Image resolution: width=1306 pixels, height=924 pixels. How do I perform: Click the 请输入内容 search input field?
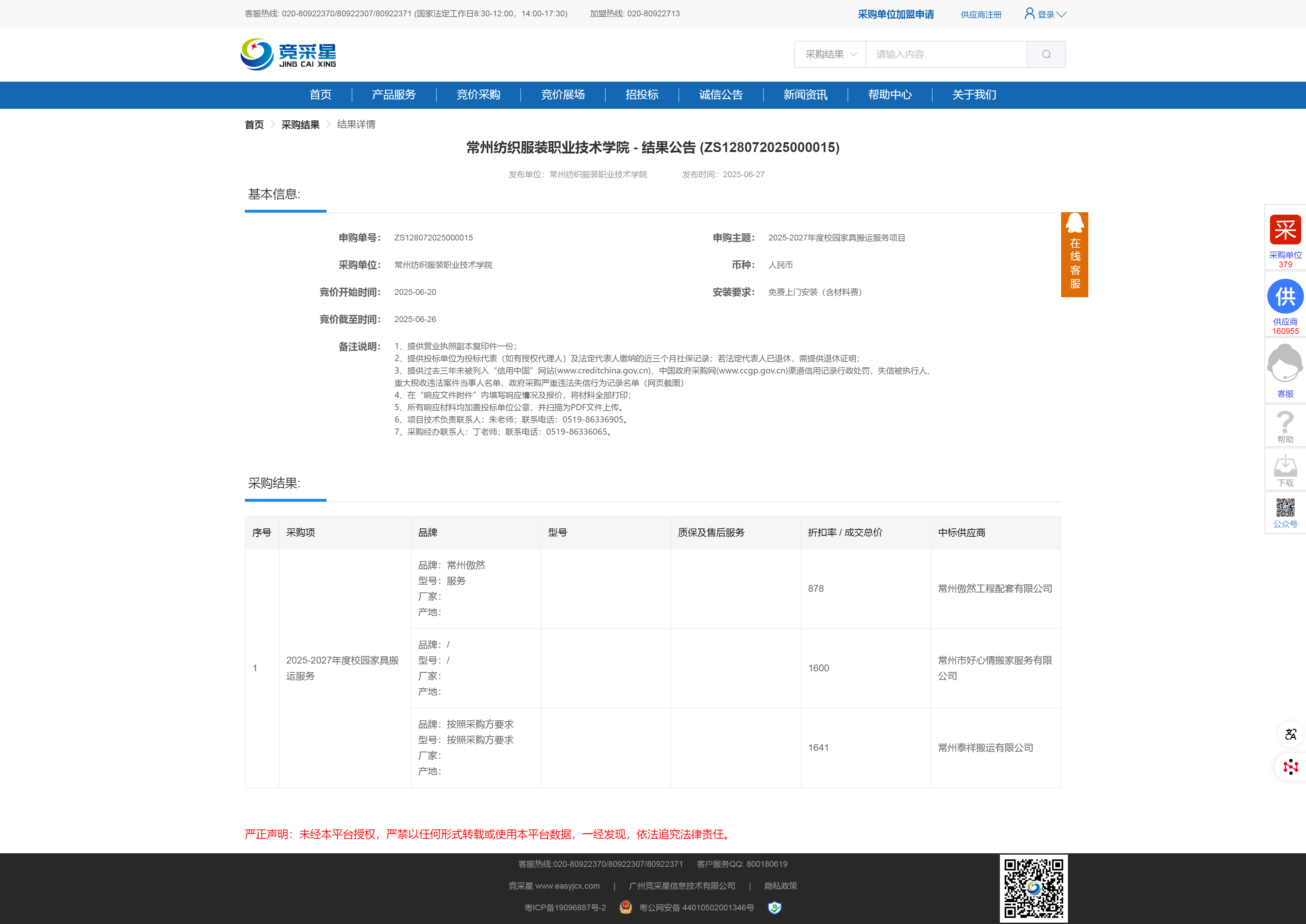click(946, 54)
